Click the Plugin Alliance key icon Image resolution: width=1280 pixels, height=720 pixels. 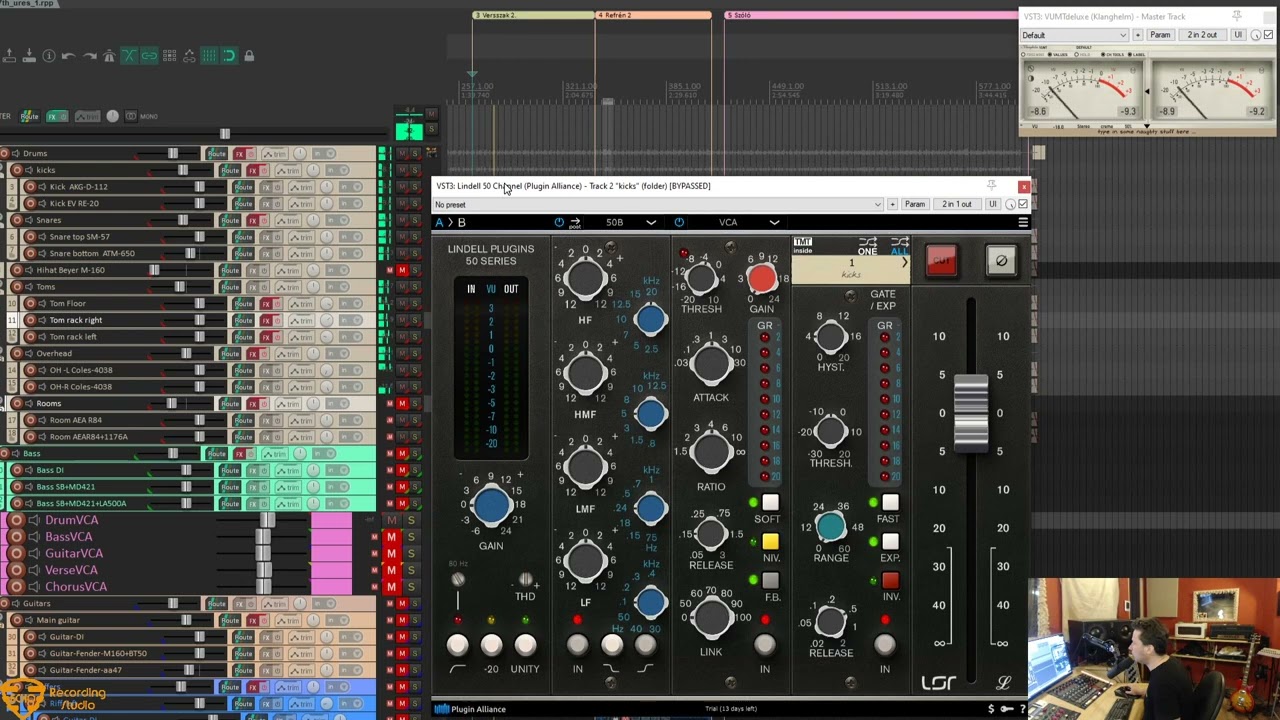(1007, 709)
